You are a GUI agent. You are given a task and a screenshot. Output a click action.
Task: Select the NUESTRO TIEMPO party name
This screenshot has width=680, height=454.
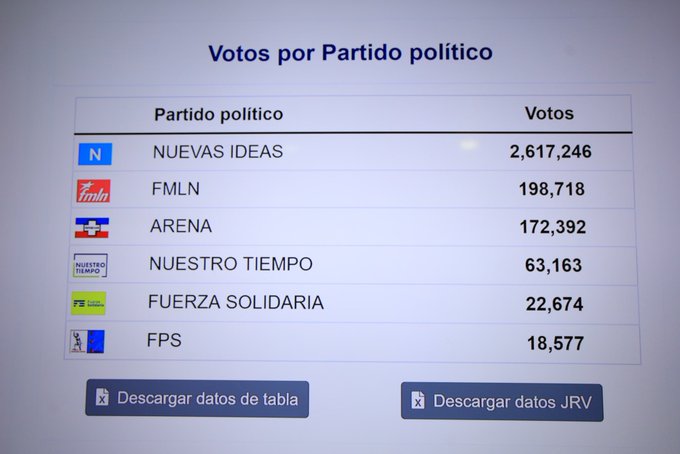230,264
